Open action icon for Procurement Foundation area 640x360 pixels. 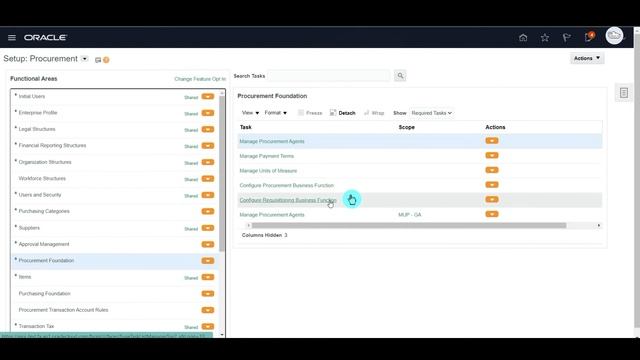[208, 261]
